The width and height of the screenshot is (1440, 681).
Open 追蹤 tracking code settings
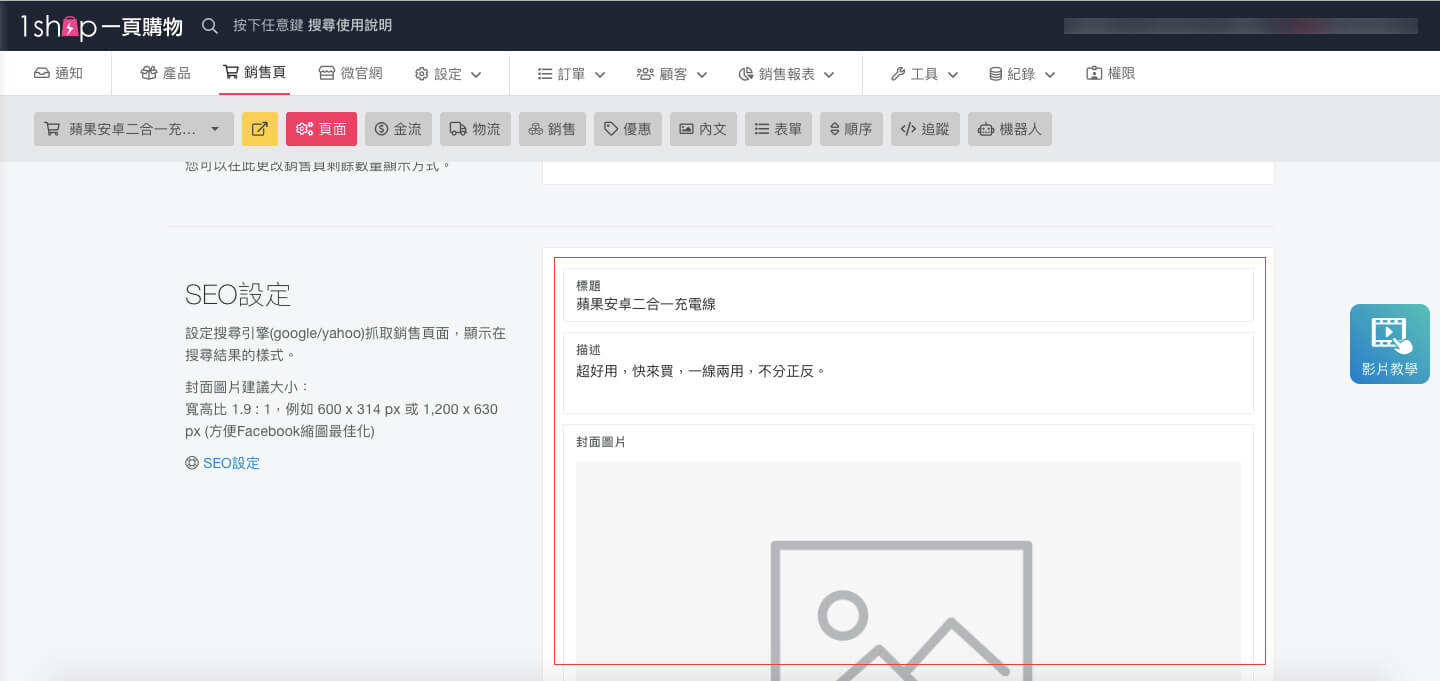point(926,129)
